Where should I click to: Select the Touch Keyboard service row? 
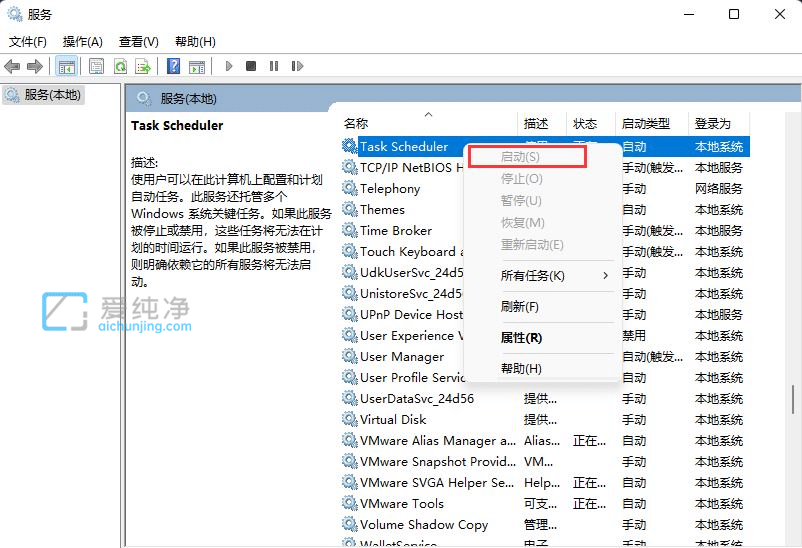click(x=545, y=251)
